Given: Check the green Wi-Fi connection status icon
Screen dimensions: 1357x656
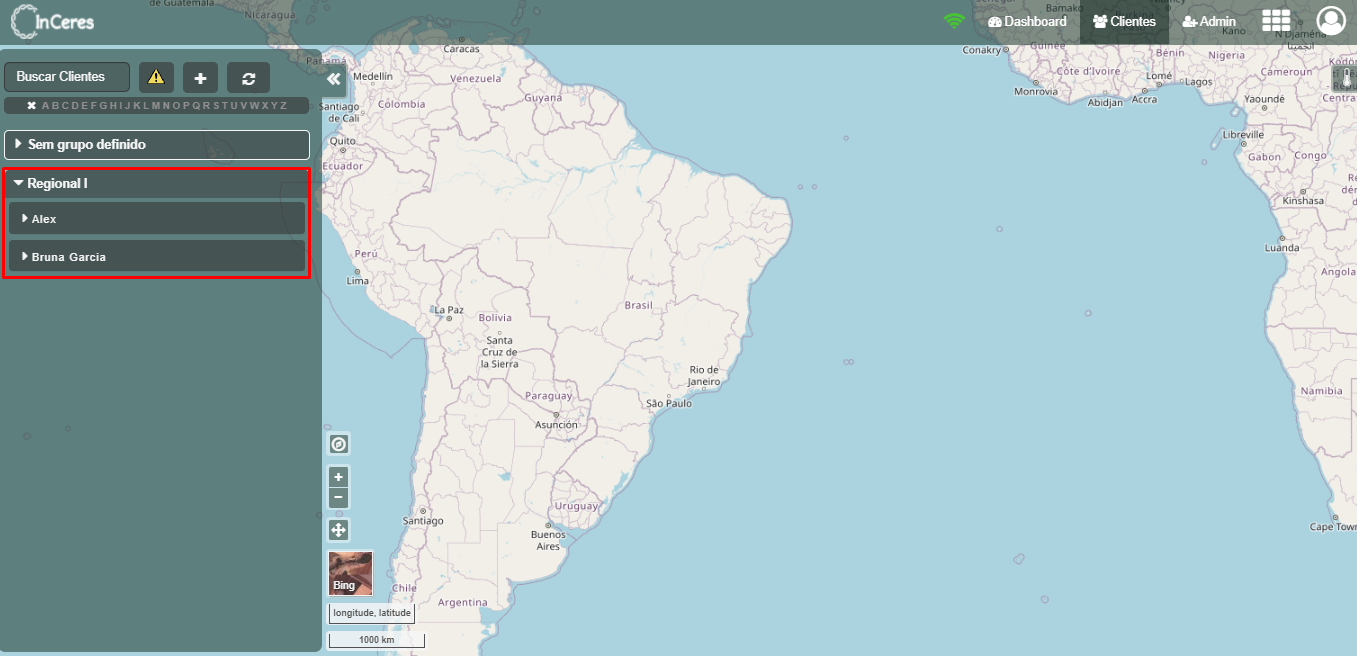Looking at the screenshot, I should [x=955, y=21].
